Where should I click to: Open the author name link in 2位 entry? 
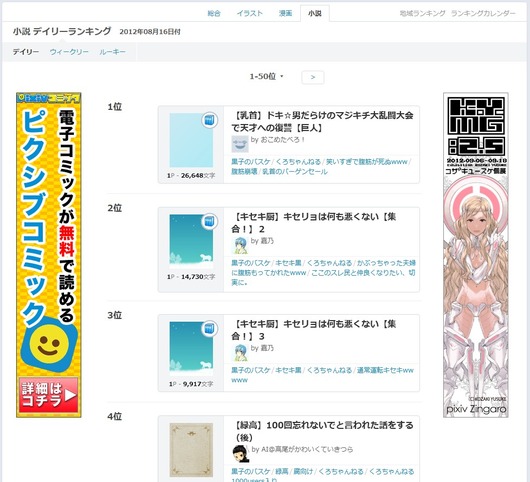click(x=267, y=241)
